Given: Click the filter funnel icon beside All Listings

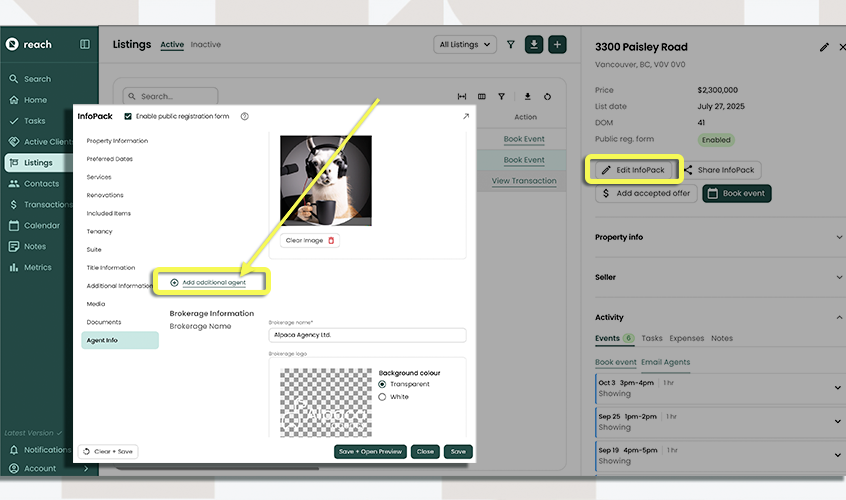Looking at the screenshot, I should point(511,45).
